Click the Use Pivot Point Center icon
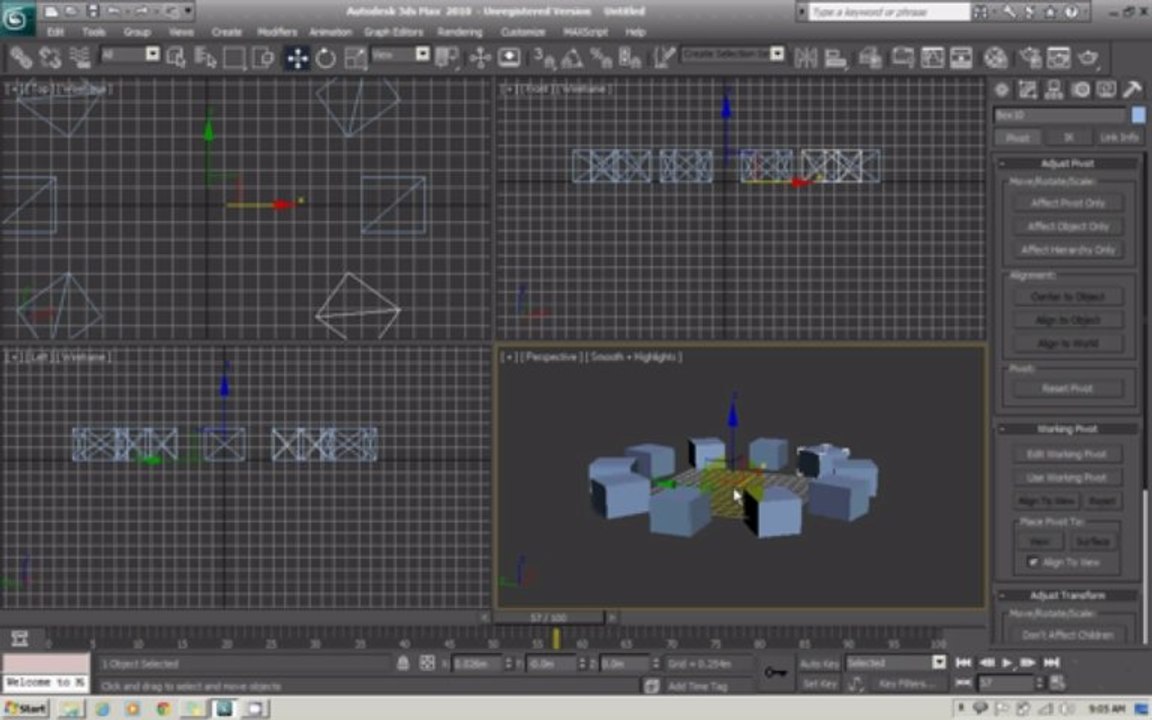Screen dimensions: 1152x720 pyautogui.click(x=447, y=57)
